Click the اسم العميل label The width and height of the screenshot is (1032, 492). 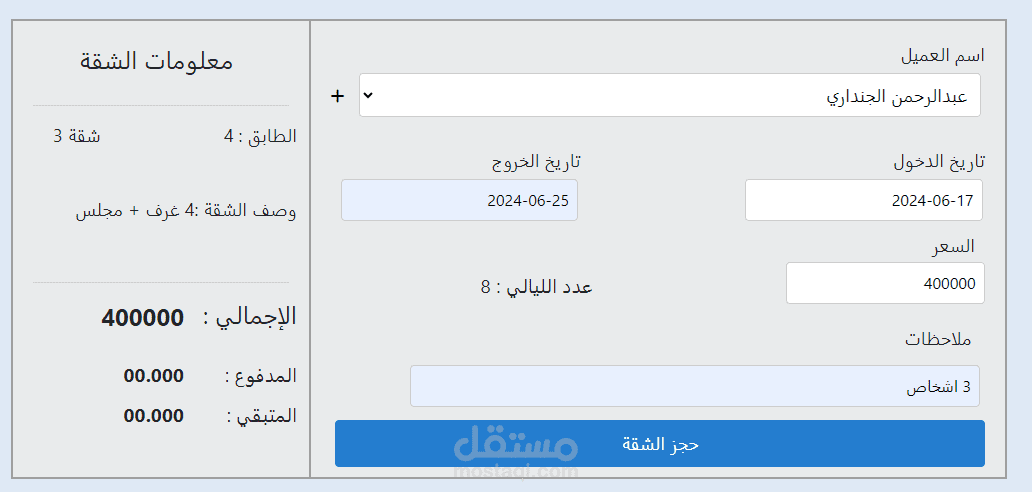tap(942, 56)
